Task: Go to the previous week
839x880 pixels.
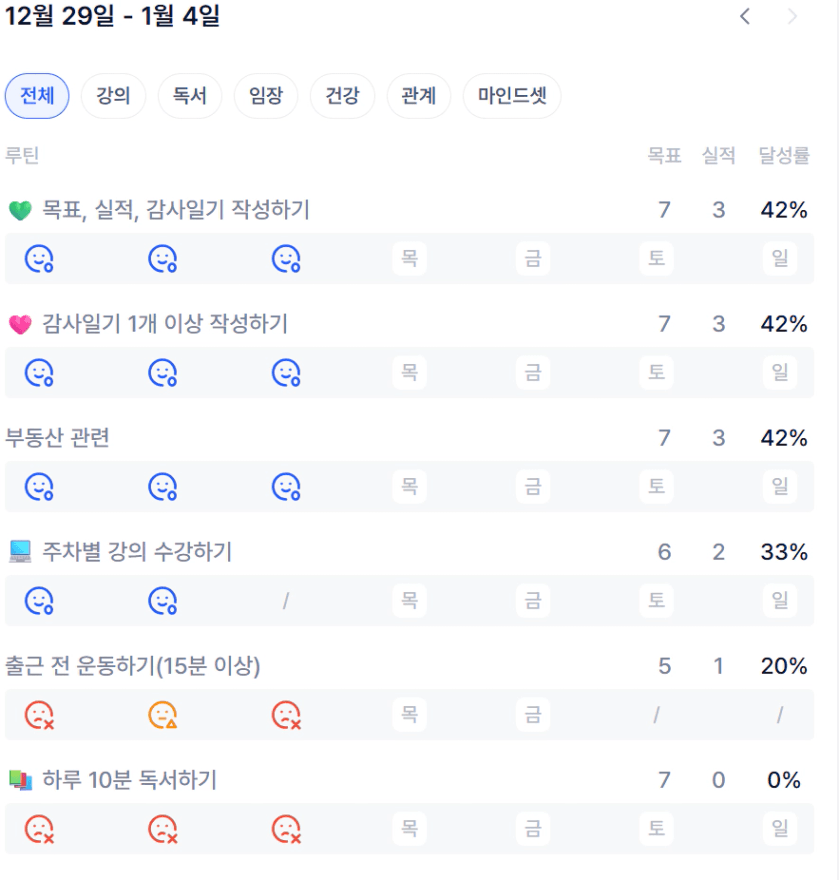Action: coord(745,16)
